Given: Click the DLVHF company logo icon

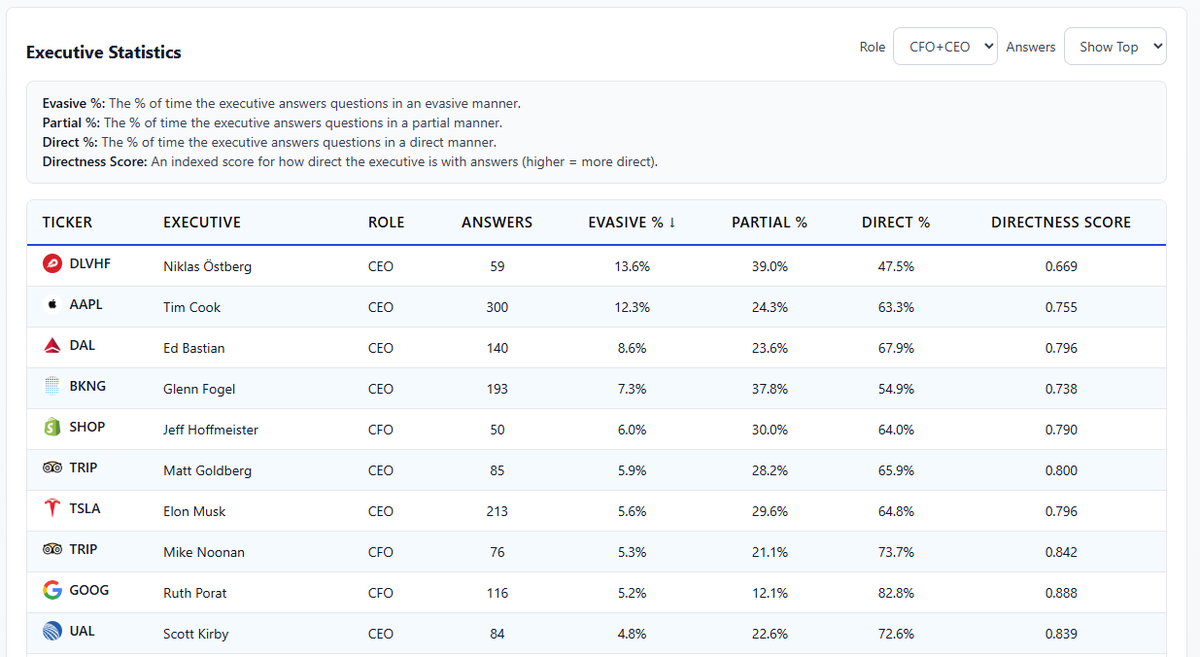Looking at the screenshot, I should click(52, 265).
